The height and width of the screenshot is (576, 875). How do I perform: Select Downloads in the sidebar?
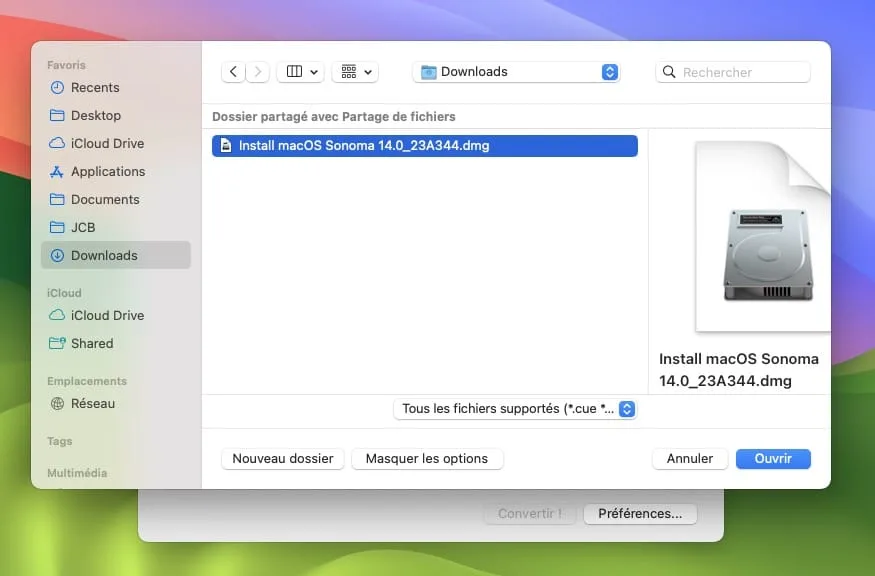tap(116, 255)
